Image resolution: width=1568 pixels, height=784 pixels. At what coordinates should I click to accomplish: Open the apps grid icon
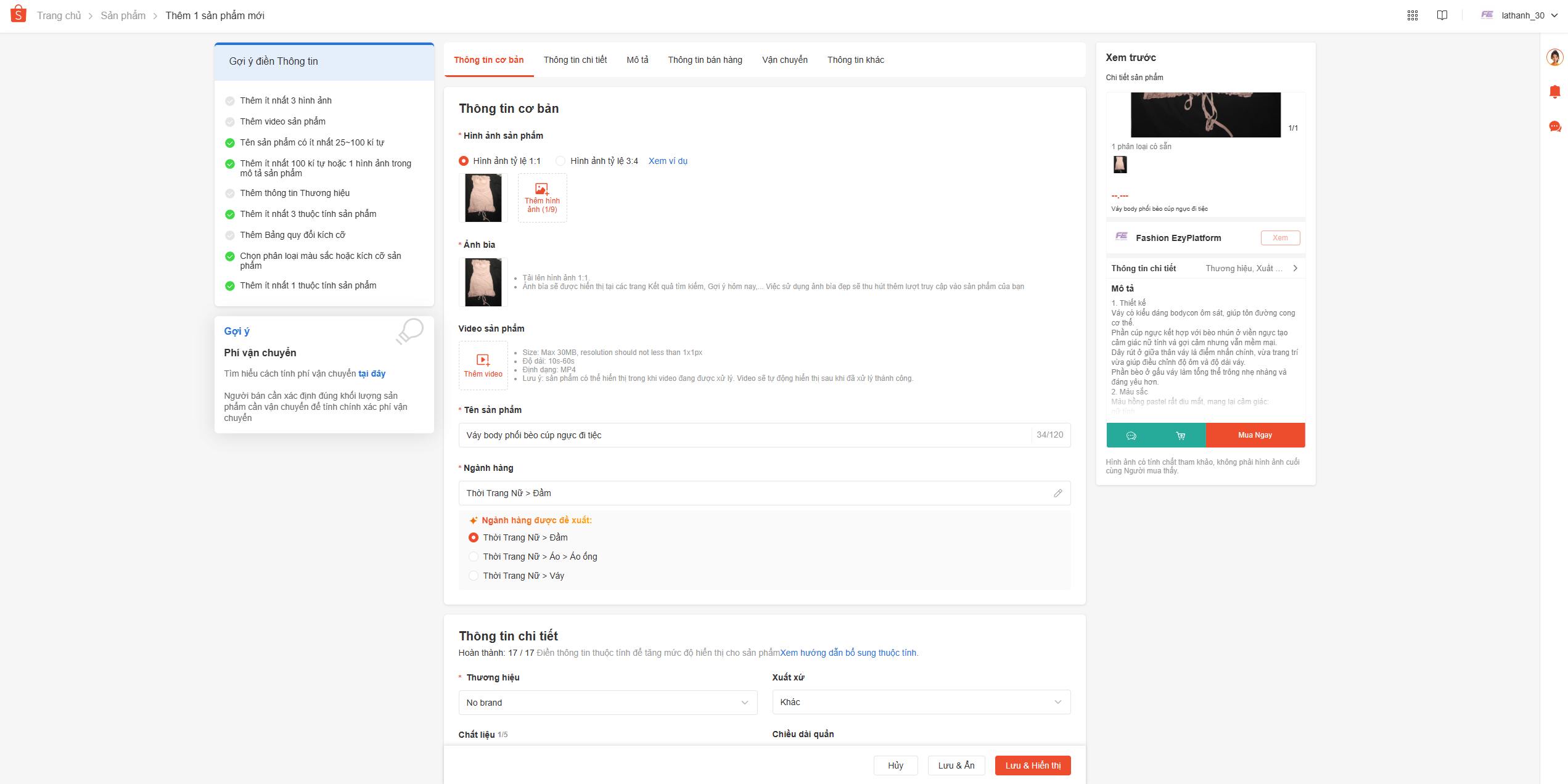pos(1412,15)
